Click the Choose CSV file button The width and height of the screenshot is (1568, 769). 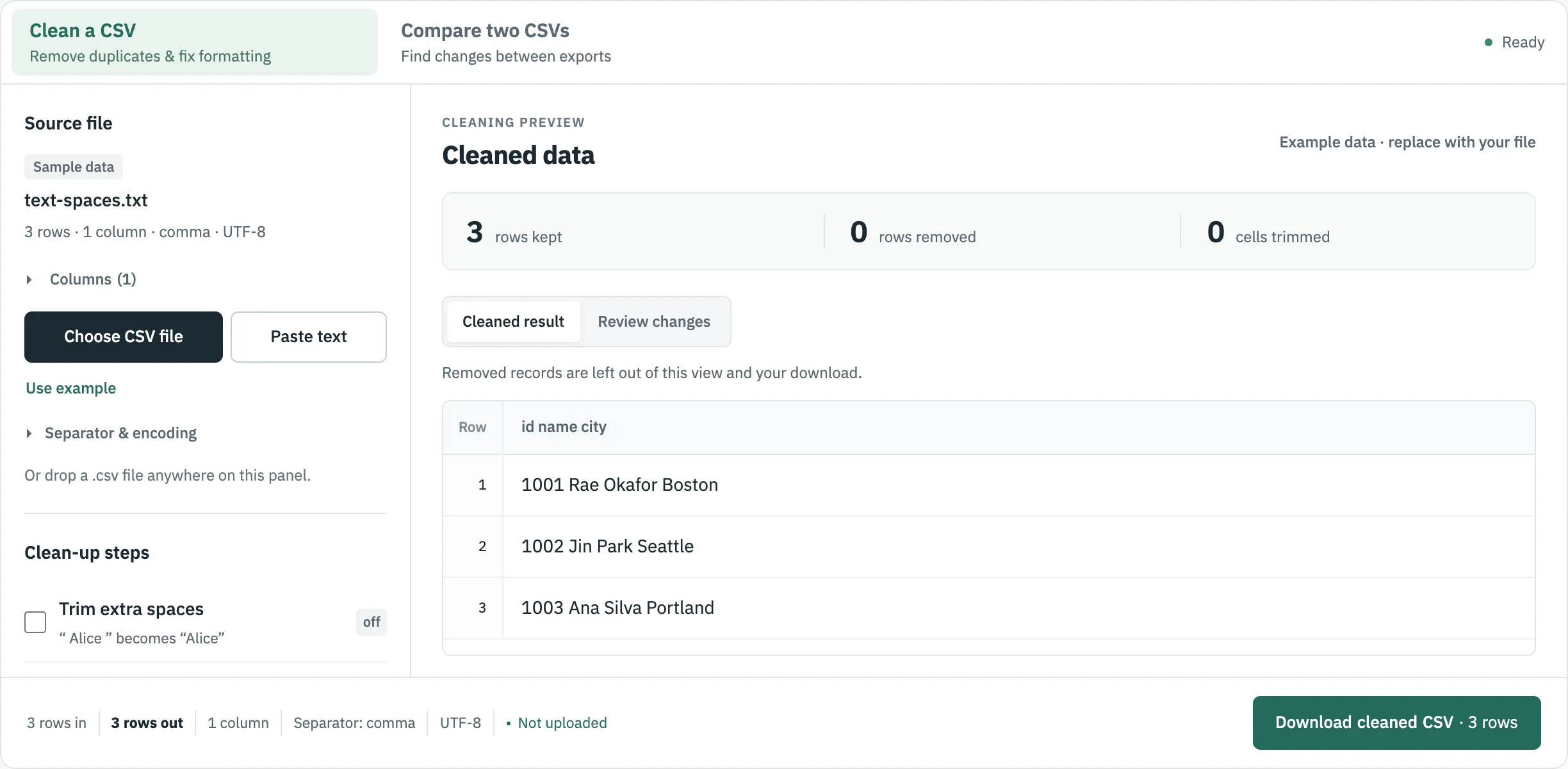[124, 337]
